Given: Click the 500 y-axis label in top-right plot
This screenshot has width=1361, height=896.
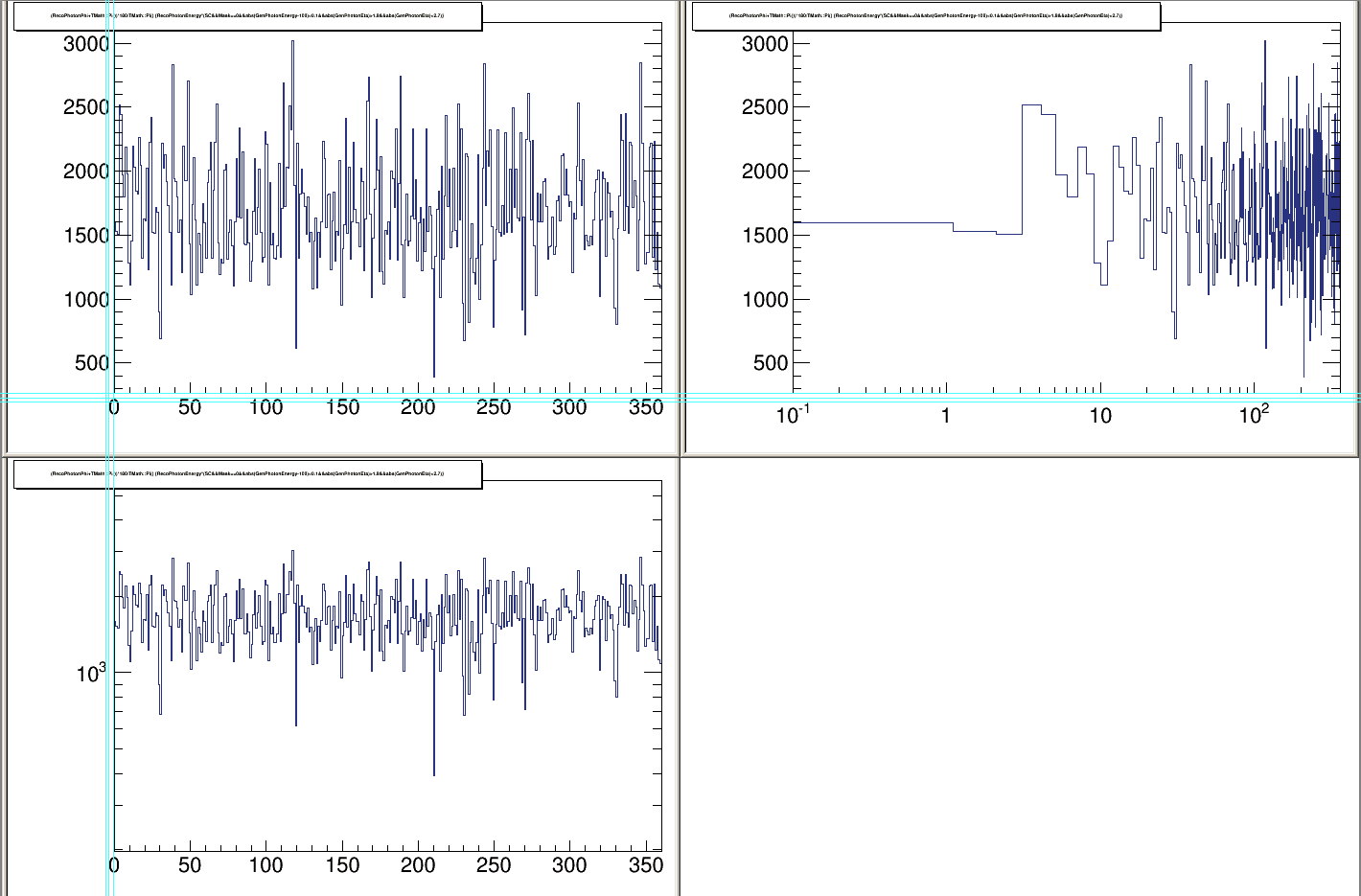Looking at the screenshot, I should pyautogui.click(x=765, y=363).
